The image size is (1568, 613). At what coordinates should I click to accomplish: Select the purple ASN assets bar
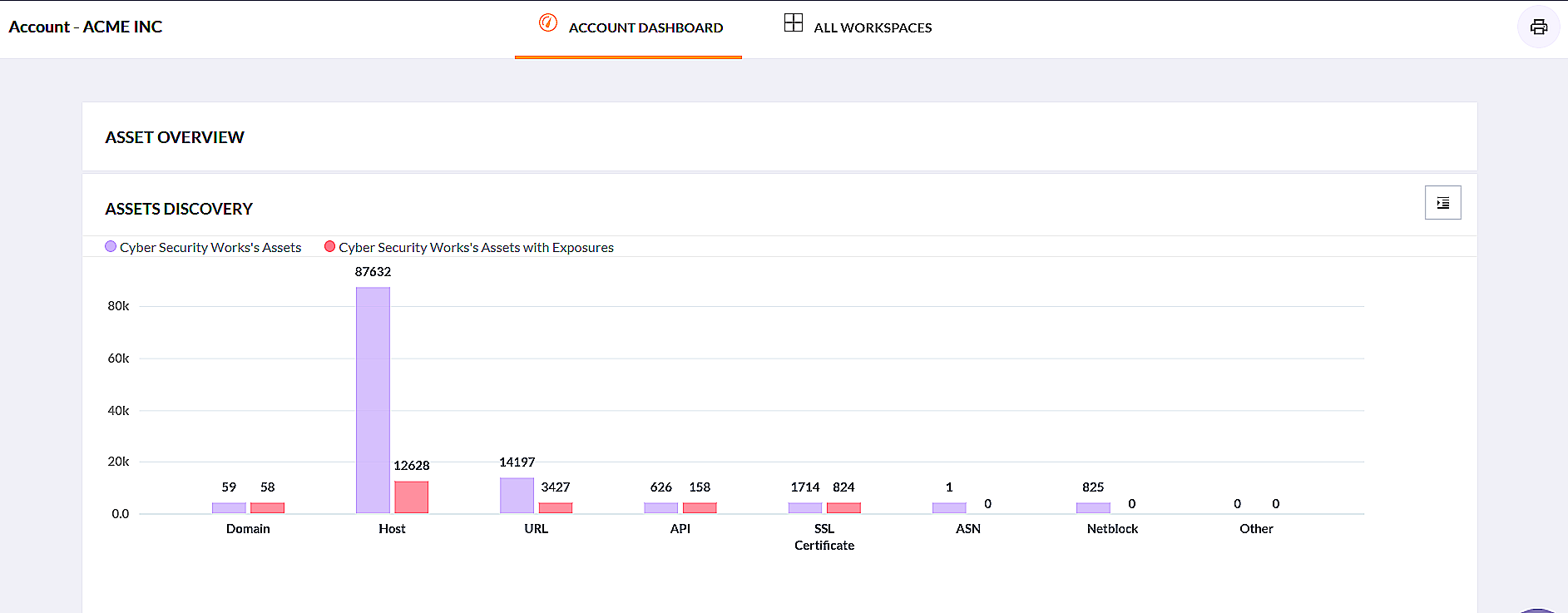pyautogui.click(x=949, y=508)
